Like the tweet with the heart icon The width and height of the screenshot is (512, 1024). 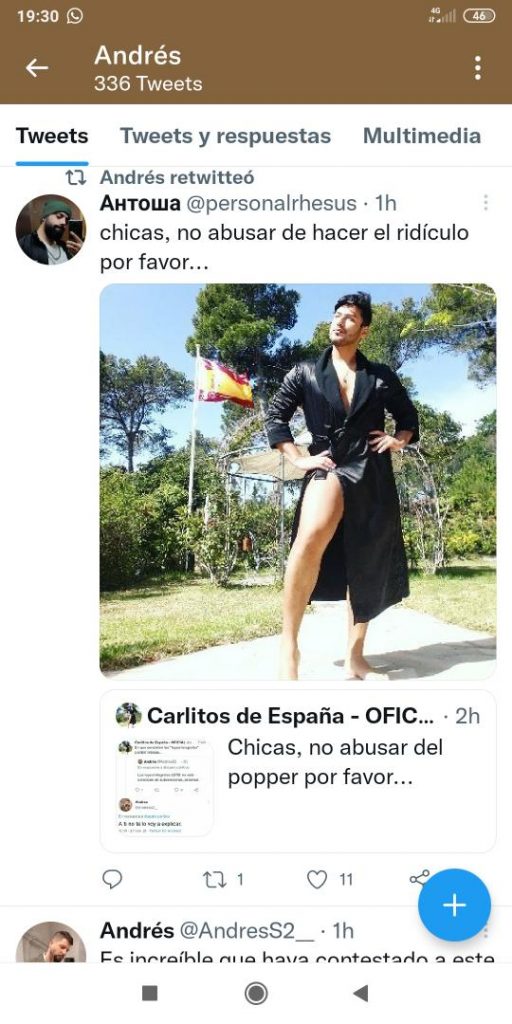point(317,880)
